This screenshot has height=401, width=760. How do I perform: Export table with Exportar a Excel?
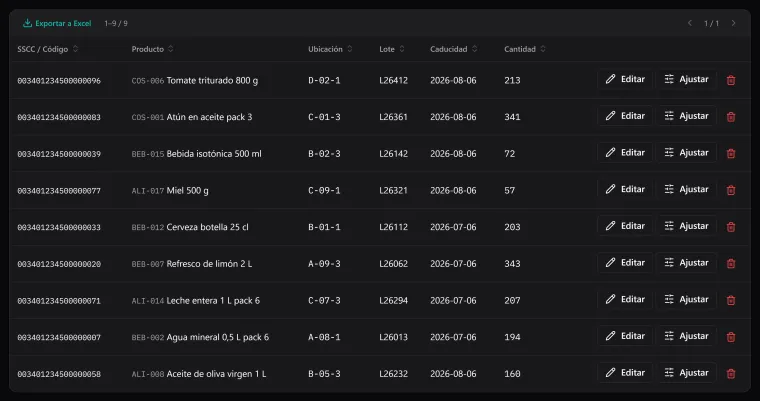coord(57,23)
